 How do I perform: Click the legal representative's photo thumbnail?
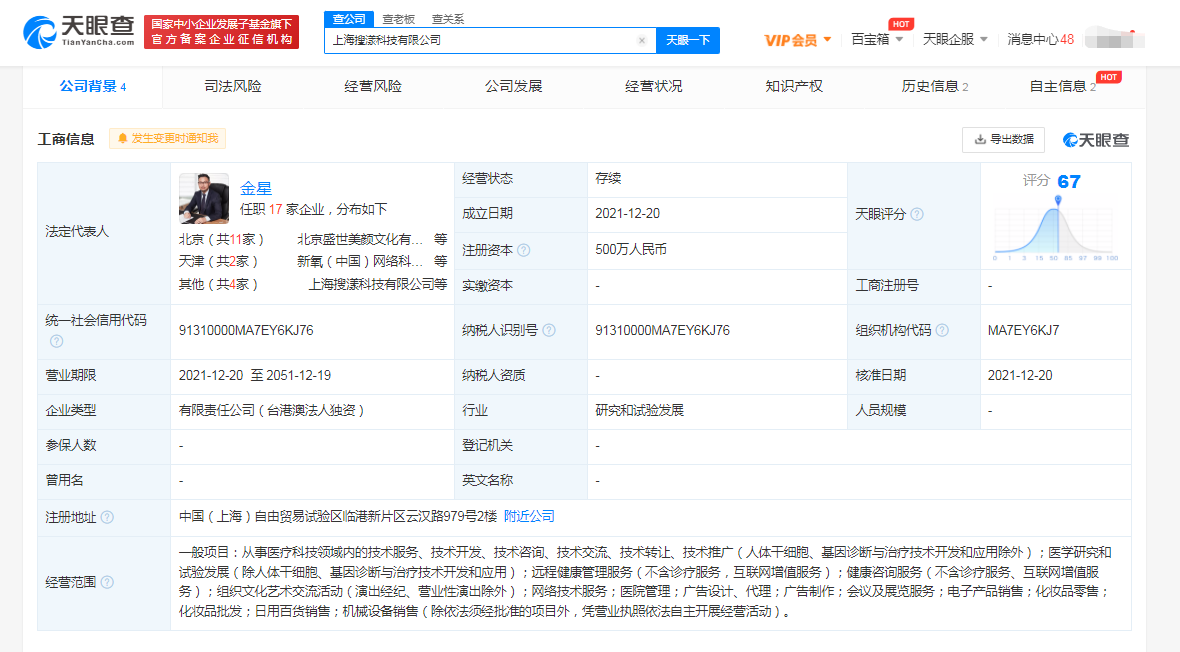point(204,198)
